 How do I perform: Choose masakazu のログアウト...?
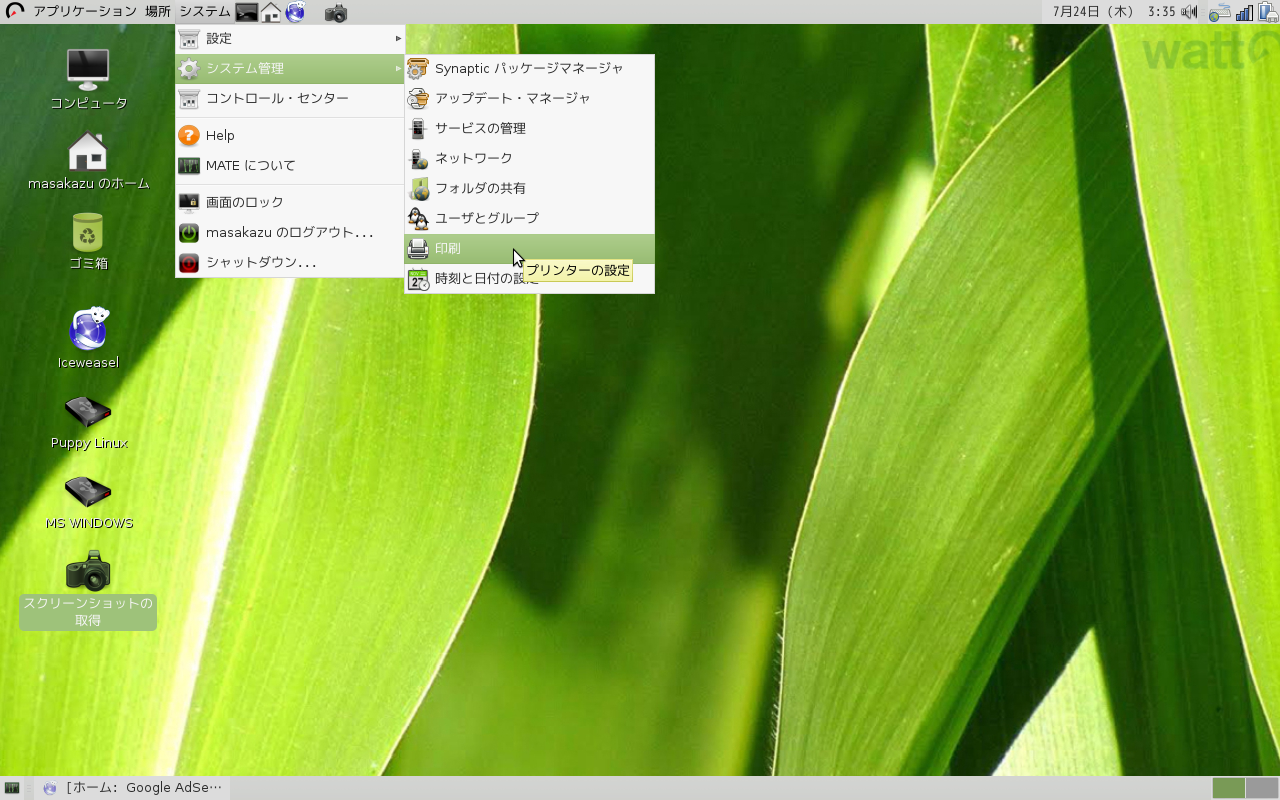pyautogui.click(x=290, y=232)
